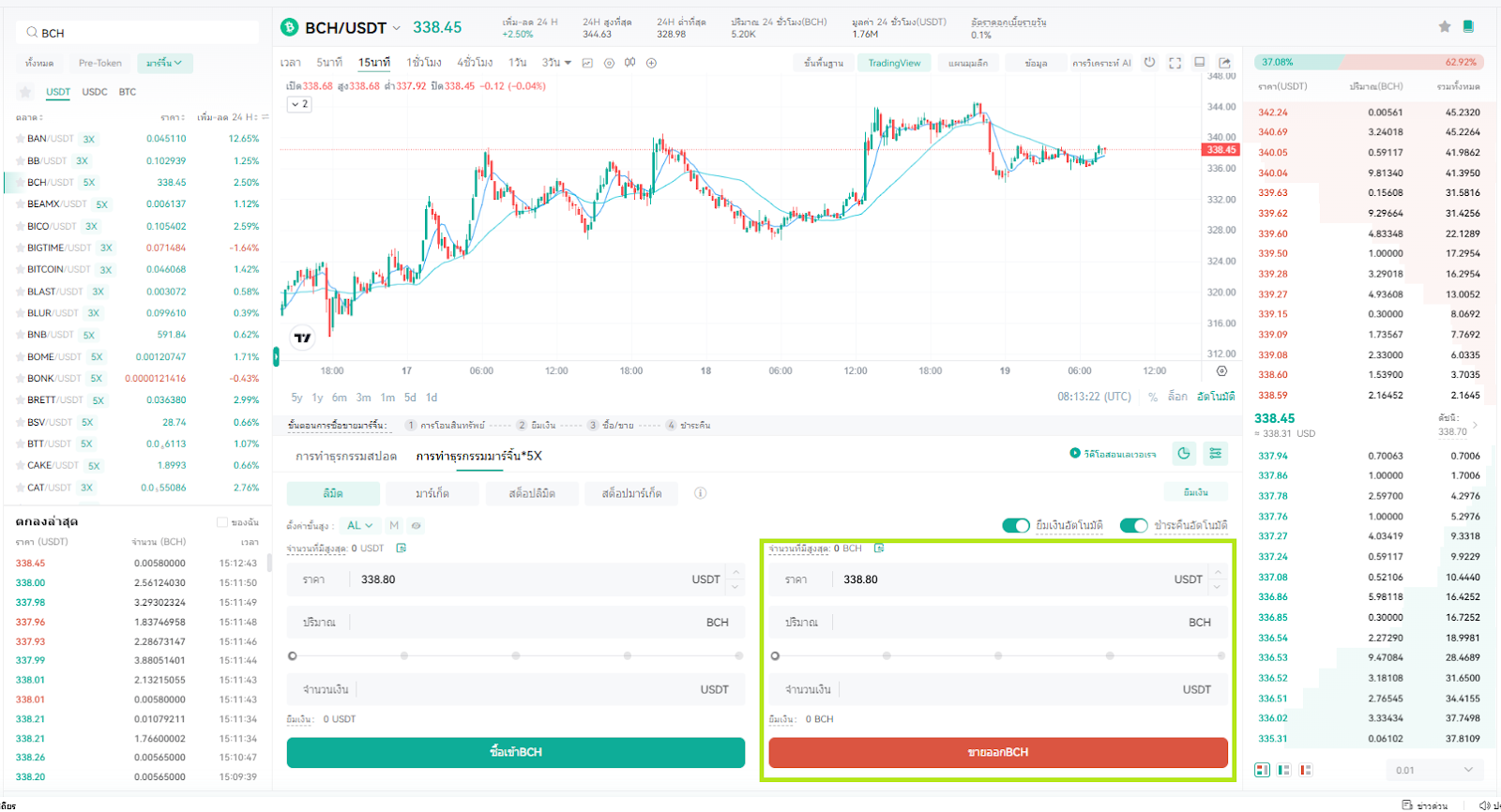Show sell-only order book view icon
Viewport: 1501px width, 812px height.
point(1306,770)
